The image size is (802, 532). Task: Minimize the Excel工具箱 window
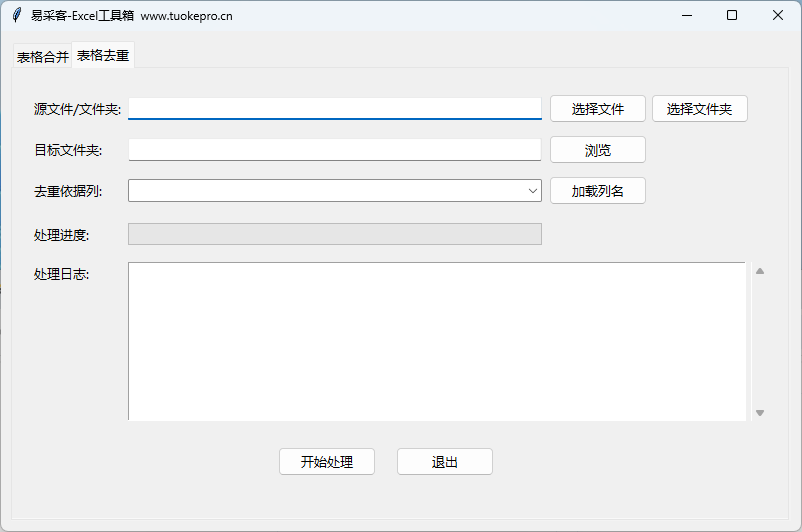coord(687,15)
